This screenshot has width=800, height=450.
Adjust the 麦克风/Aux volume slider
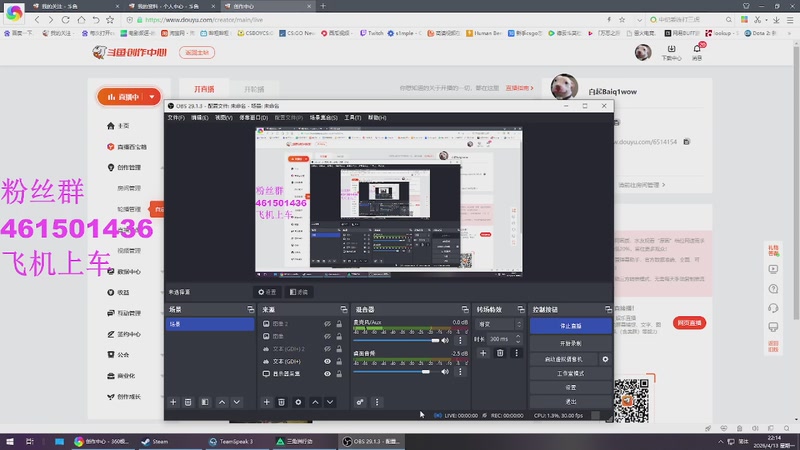tap(396, 340)
